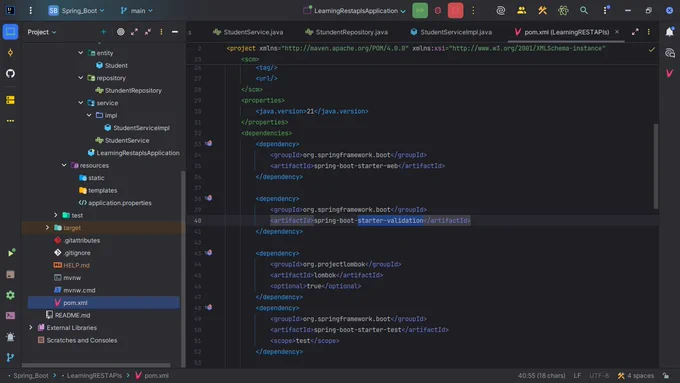Screen dimensions: 680x383
Task: Open the Run tool window
Action: [x=11, y=253]
